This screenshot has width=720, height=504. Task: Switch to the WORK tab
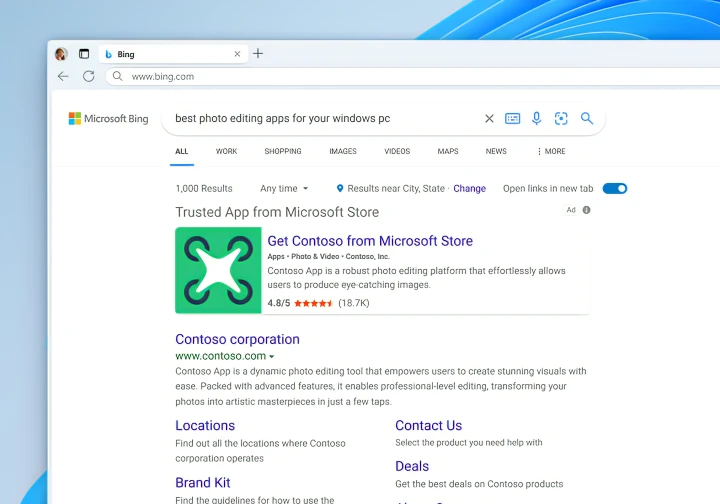(x=226, y=151)
